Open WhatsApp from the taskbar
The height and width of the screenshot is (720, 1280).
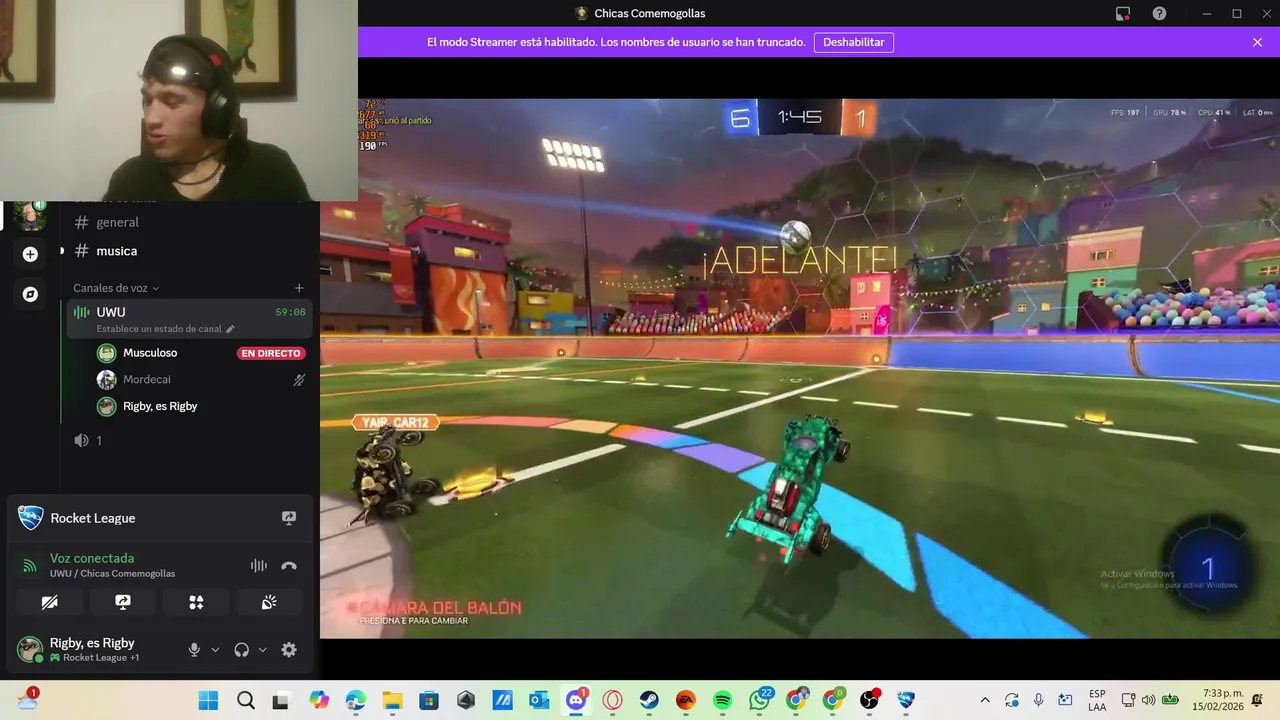(759, 701)
